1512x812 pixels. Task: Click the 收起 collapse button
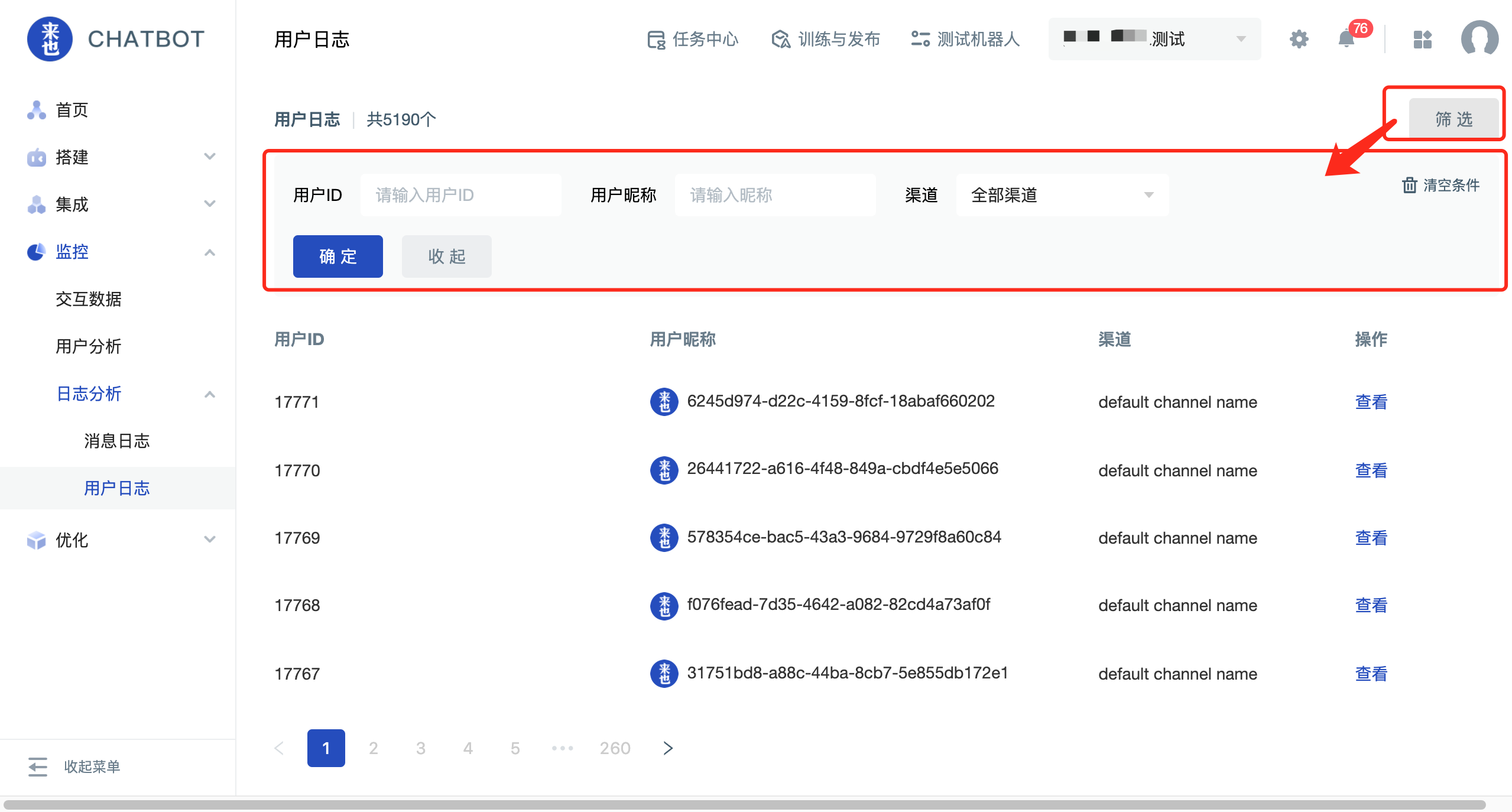[447, 256]
